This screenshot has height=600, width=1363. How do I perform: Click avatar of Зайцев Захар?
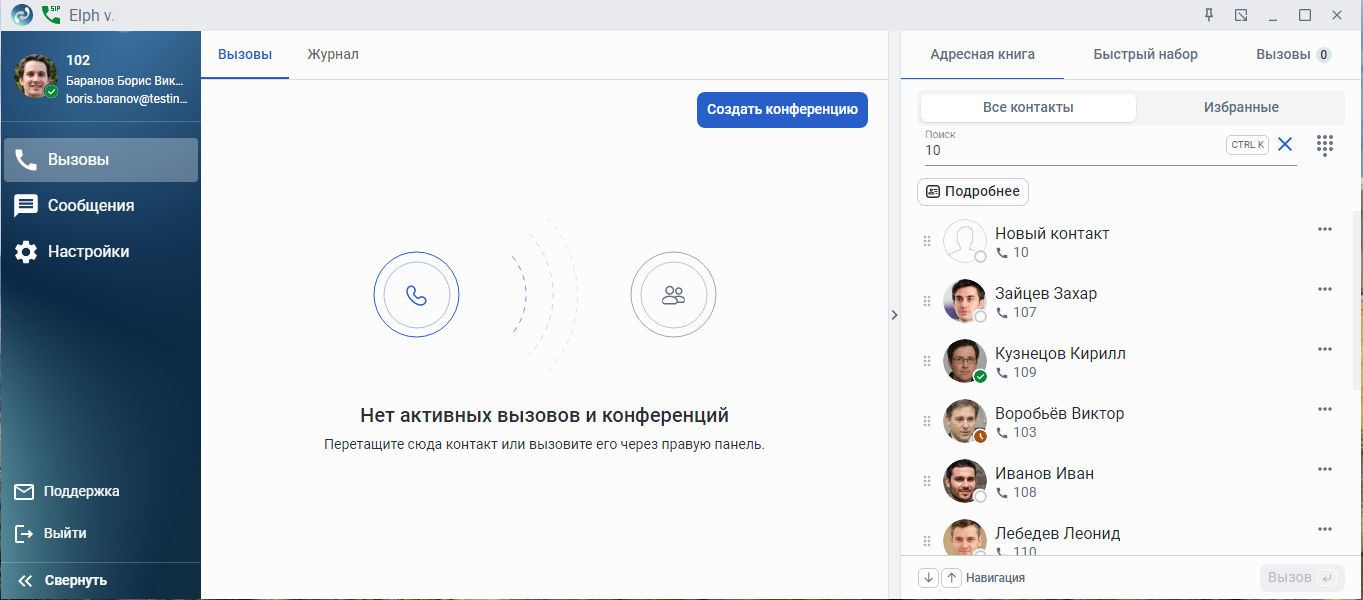coord(965,301)
